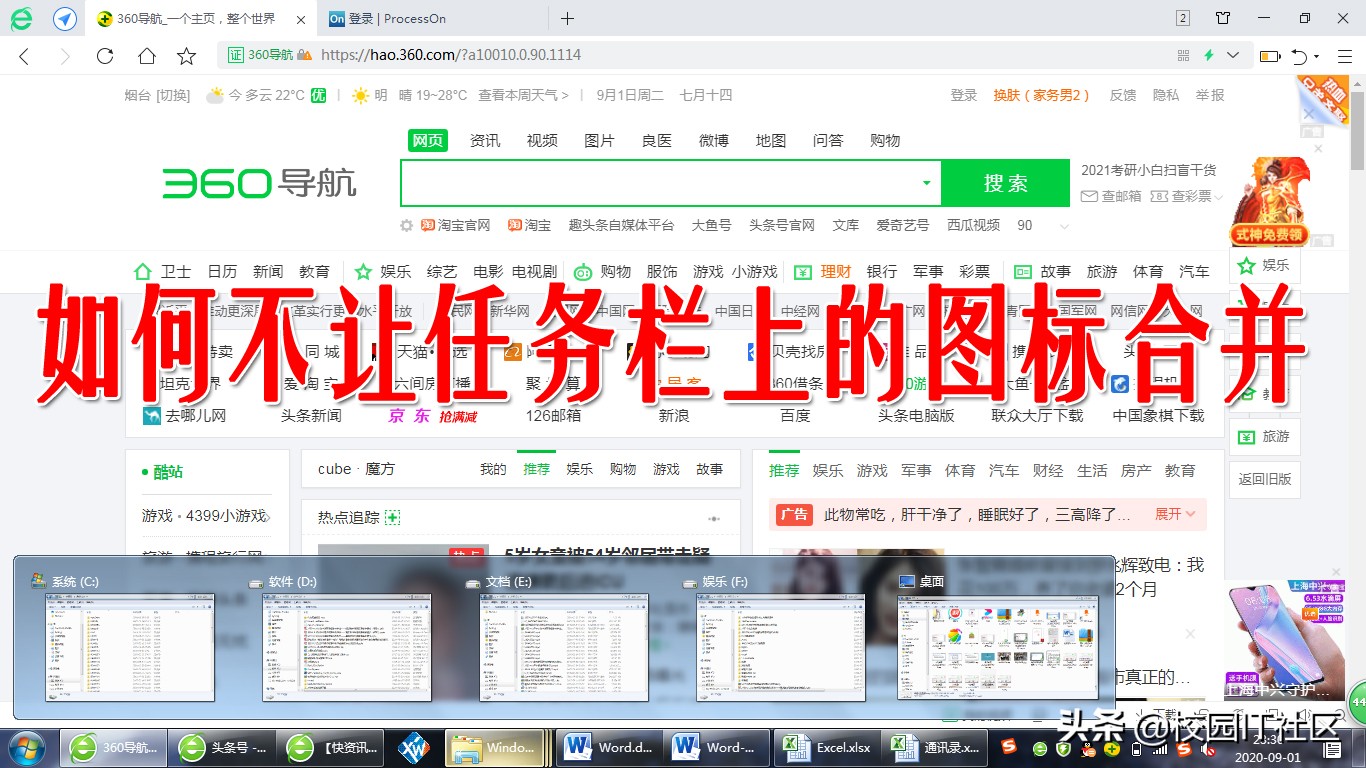Click the green lightning speed mode icon

point(1209,55)
